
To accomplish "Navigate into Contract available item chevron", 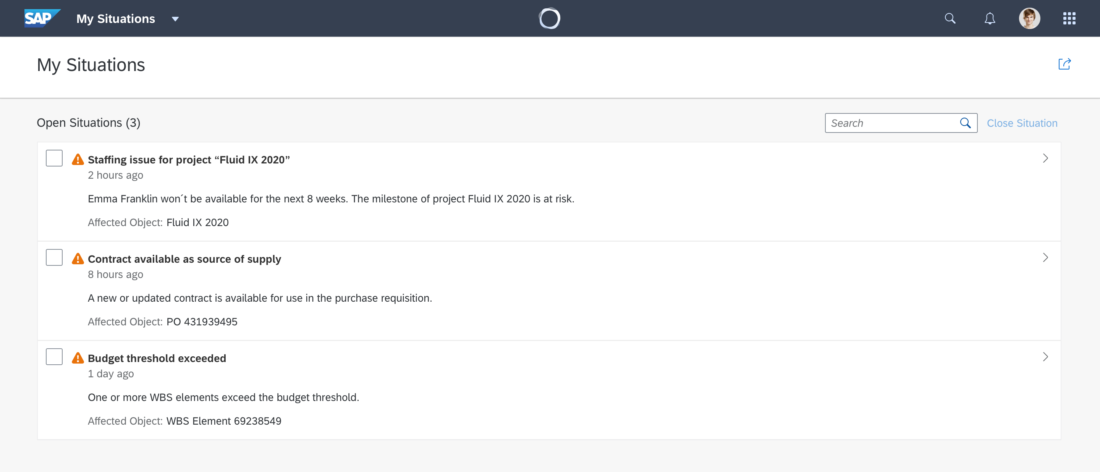I will (1045, 257).
